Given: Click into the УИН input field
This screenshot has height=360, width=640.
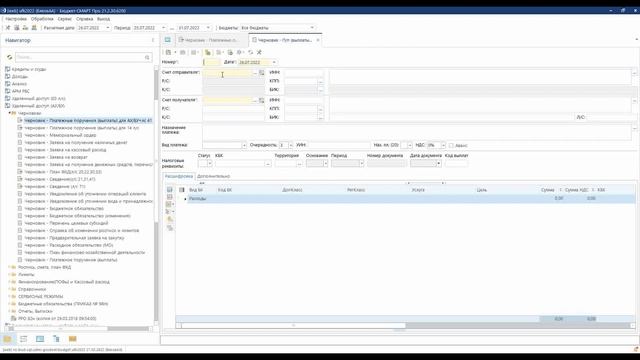Looking at the screenshot, I should coord(338,145).
